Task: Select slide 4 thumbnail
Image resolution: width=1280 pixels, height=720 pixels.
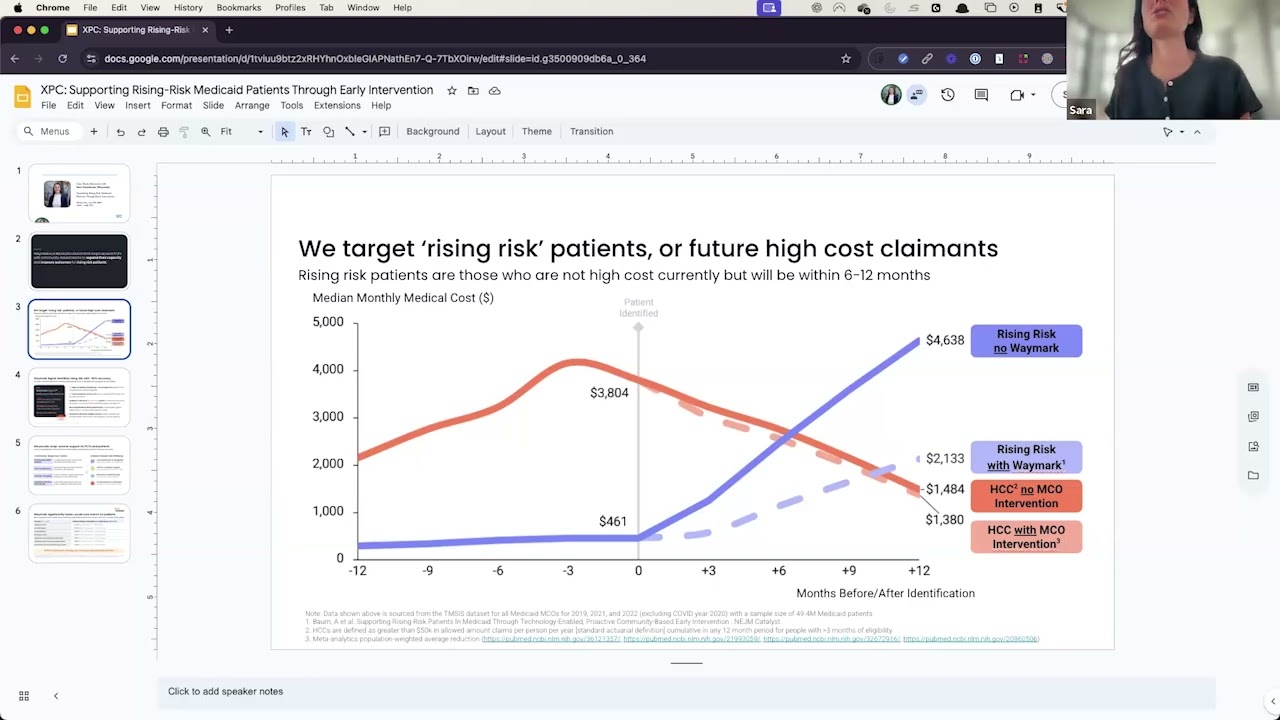Action: (79, 397)
